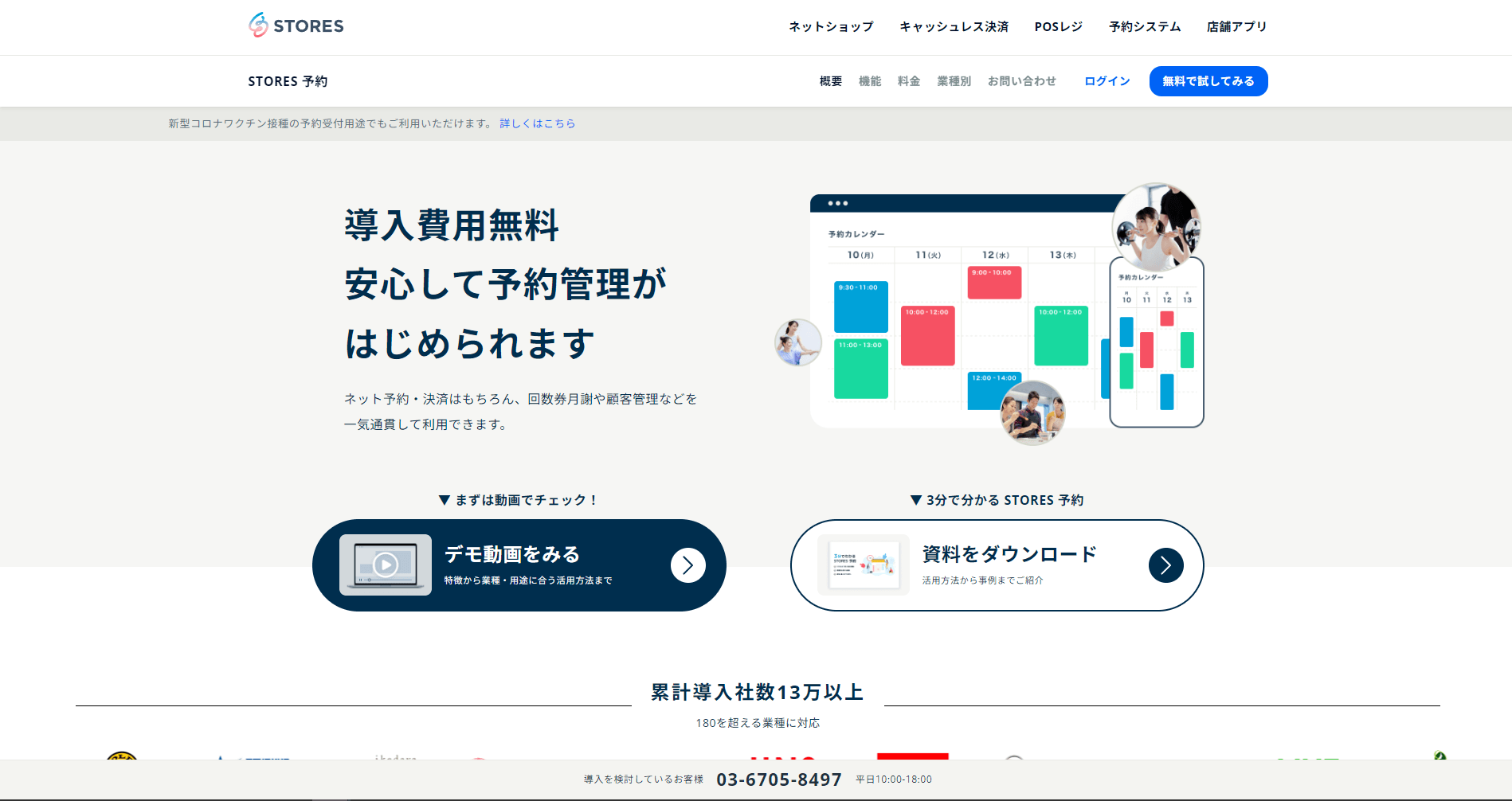Switch to the 概要 tab
Image resolution: width=1512 pixels, height=801 pixels.
point(831,81)
